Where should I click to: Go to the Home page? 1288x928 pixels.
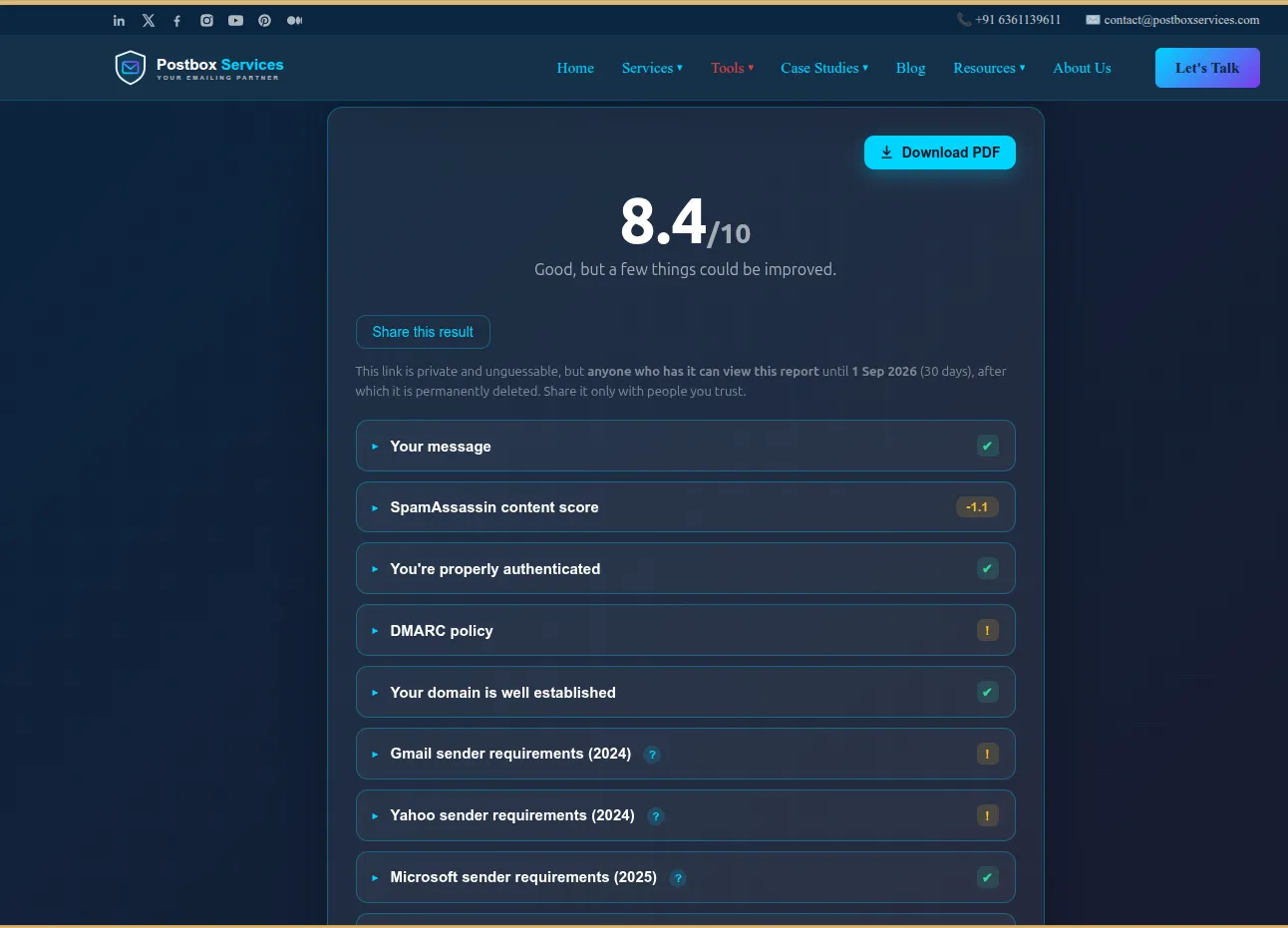(575, 68)
